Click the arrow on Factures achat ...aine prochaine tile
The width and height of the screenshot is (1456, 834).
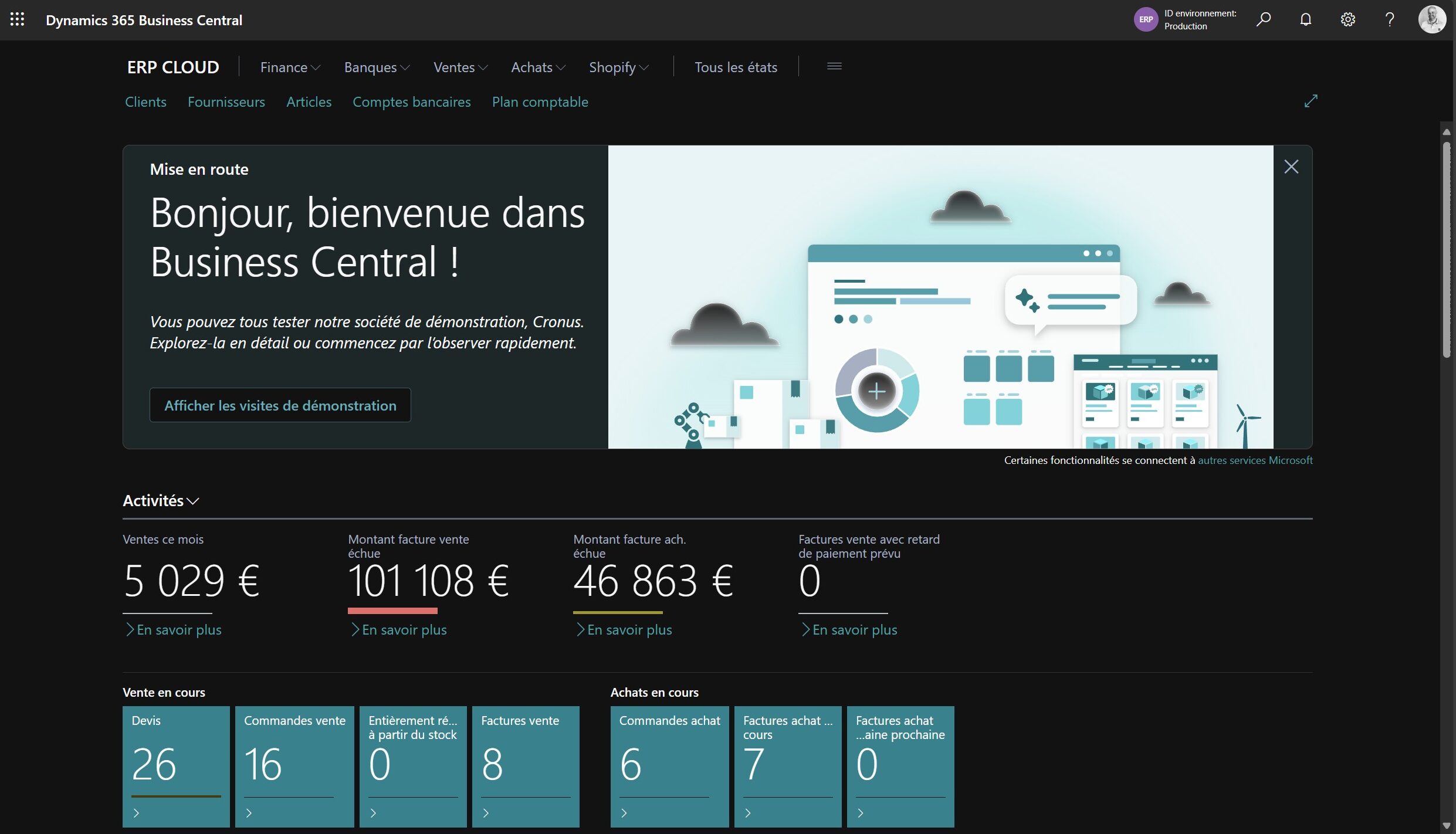point(861,813)
